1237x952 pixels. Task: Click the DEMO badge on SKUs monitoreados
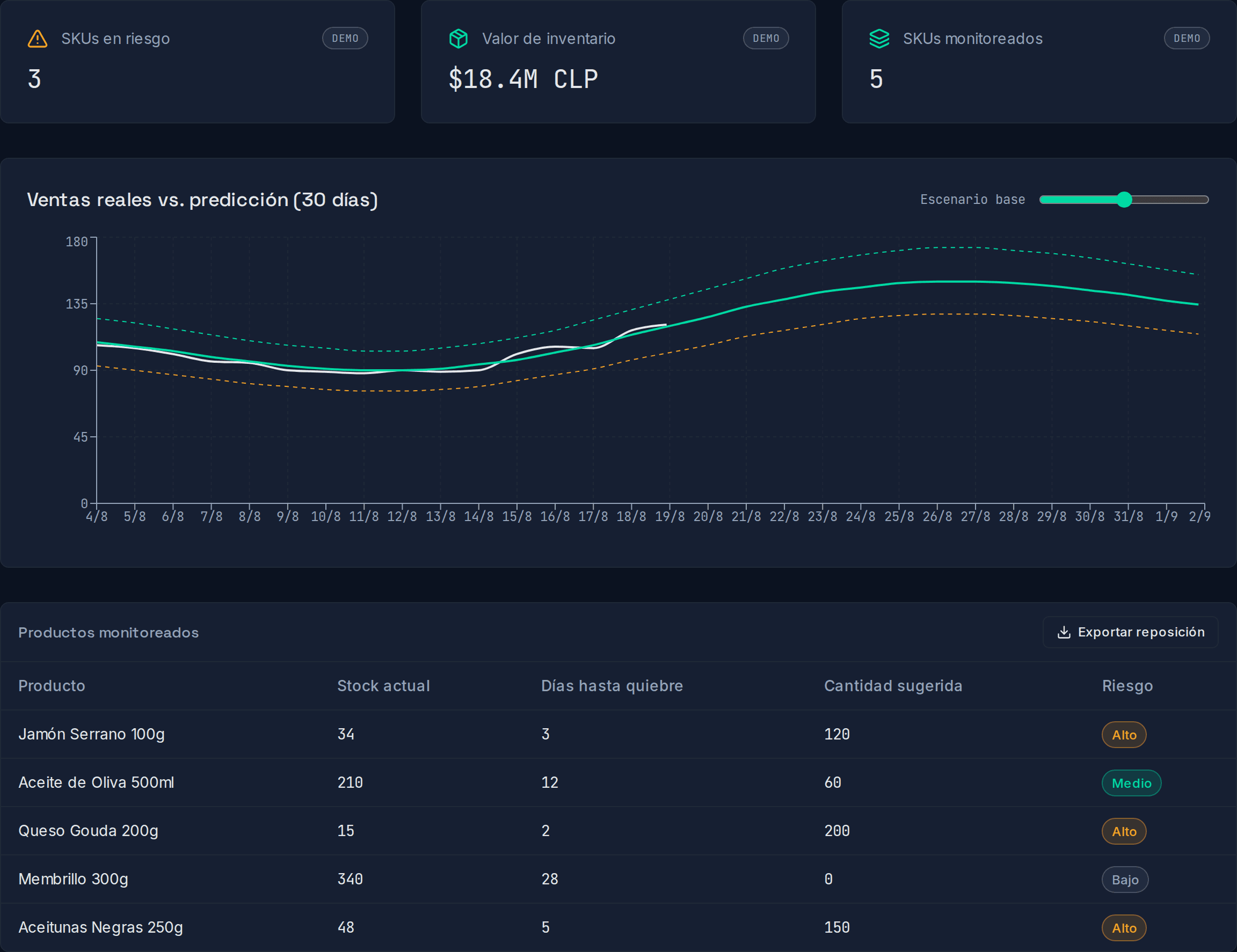(x=1187, y=39)
